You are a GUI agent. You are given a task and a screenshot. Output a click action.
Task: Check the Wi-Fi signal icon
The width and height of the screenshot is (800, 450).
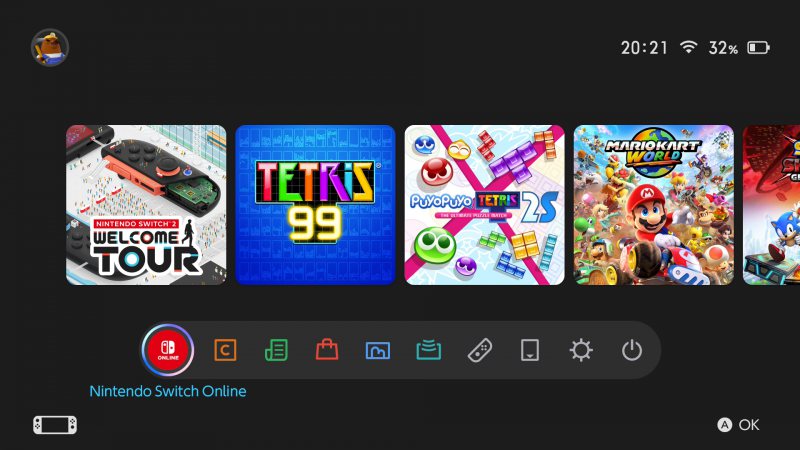pyautogui.click(x=688, y=47)
